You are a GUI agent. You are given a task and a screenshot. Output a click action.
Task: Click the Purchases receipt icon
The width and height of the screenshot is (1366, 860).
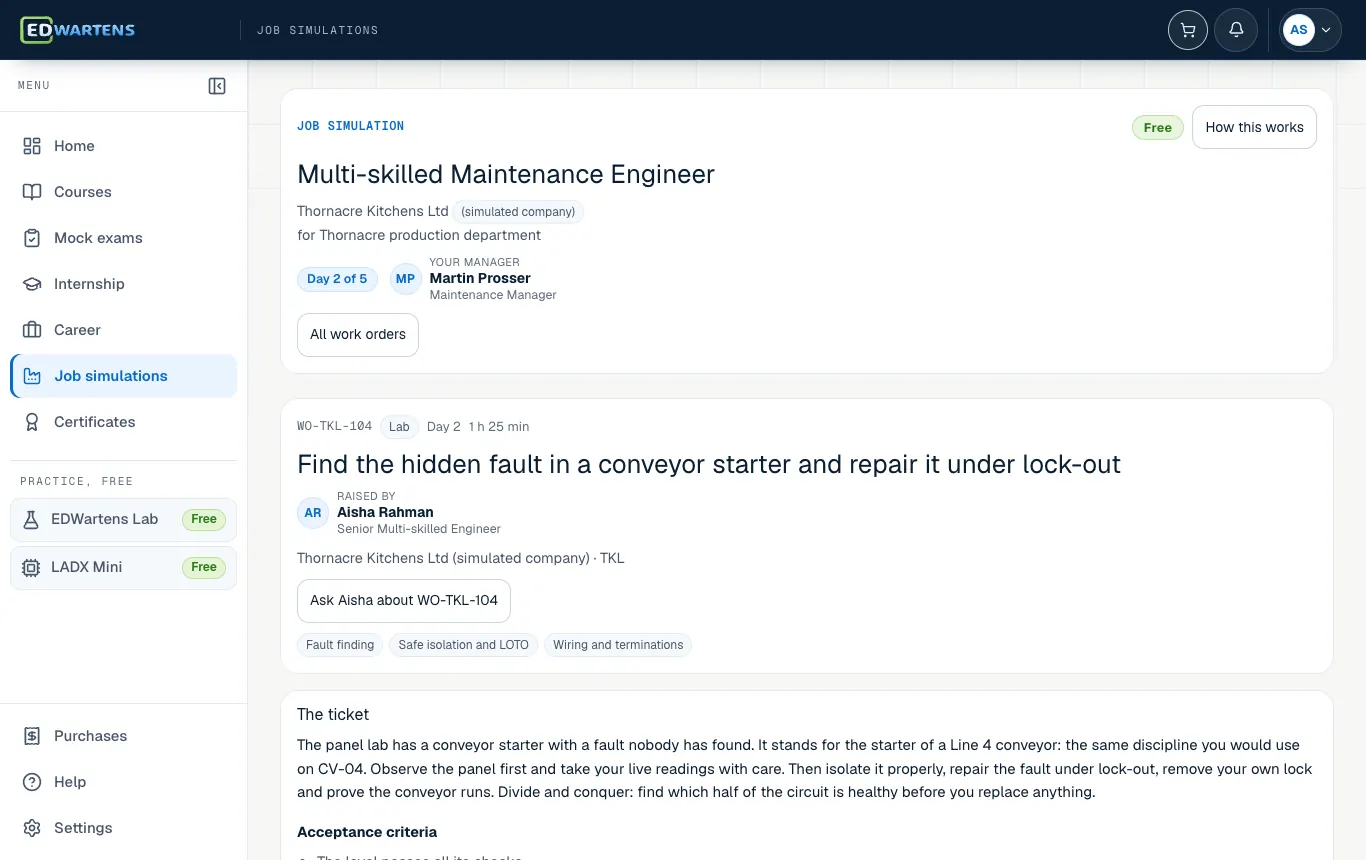(x=32, y=736)
